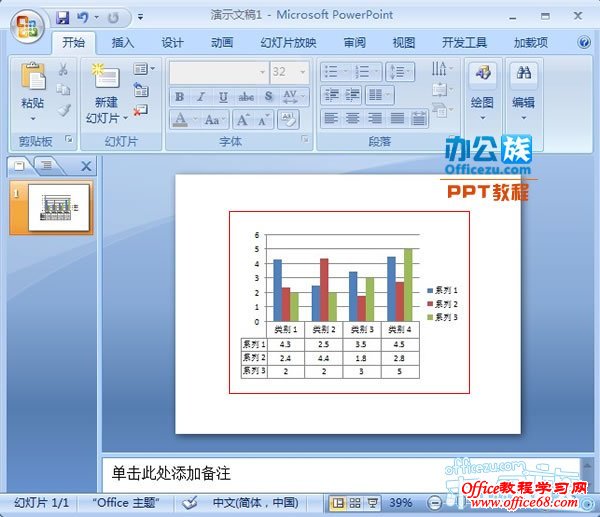The height and width of the screenshot is (517, 600).
Task: Switch to the 设计 ribbon tab
Action: [173, 42]
